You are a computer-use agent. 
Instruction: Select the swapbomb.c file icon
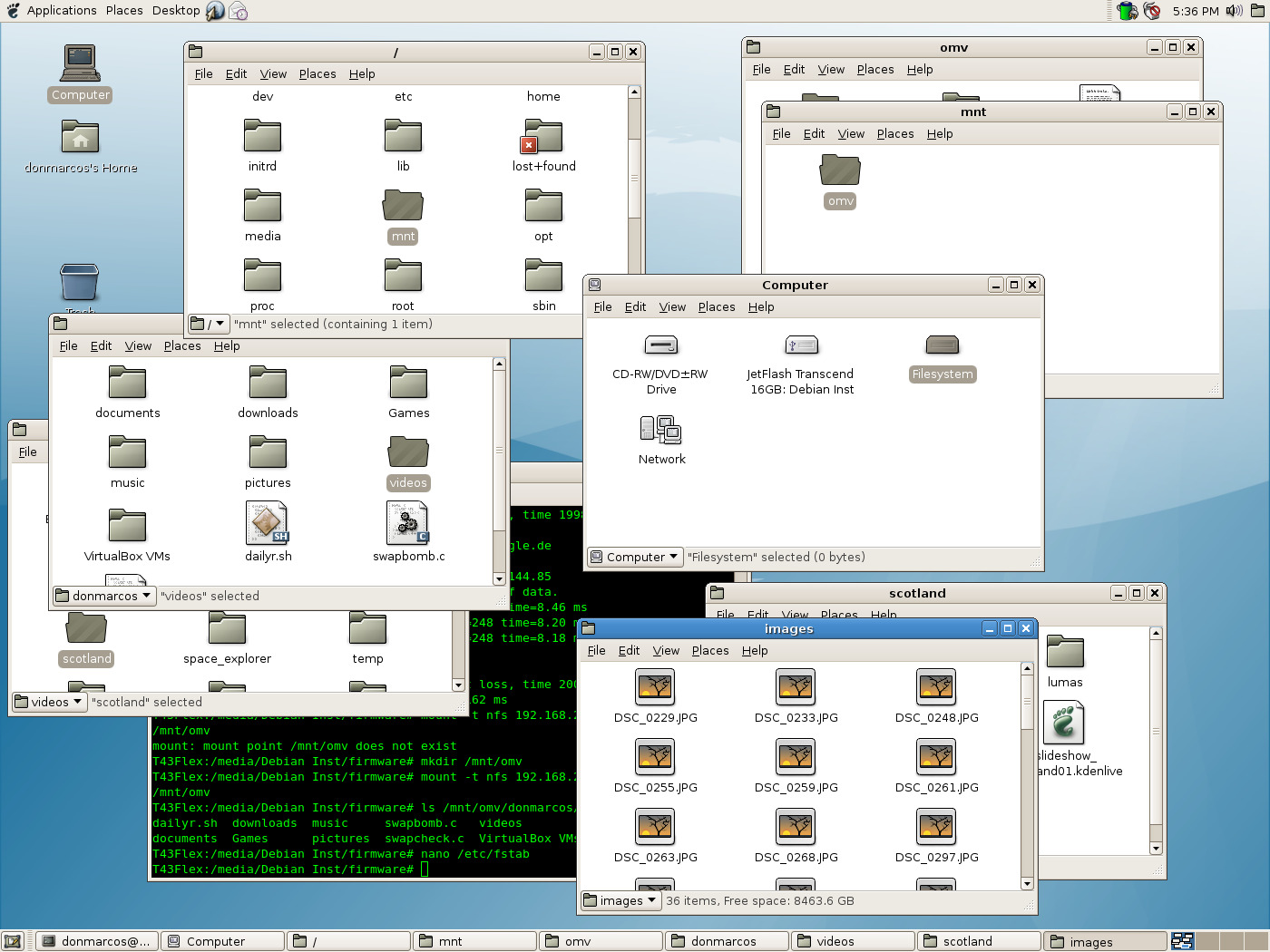click(407, 523)
